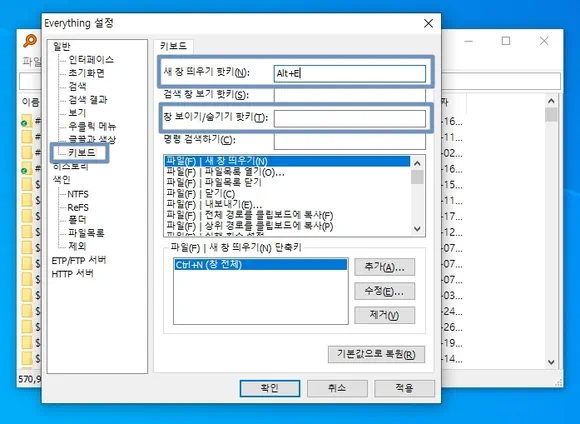The image size is (580, 424).
Task: Click the 새 창 띄우기 핫키 field
Action: pyautogui.click(x=350, y=73)
